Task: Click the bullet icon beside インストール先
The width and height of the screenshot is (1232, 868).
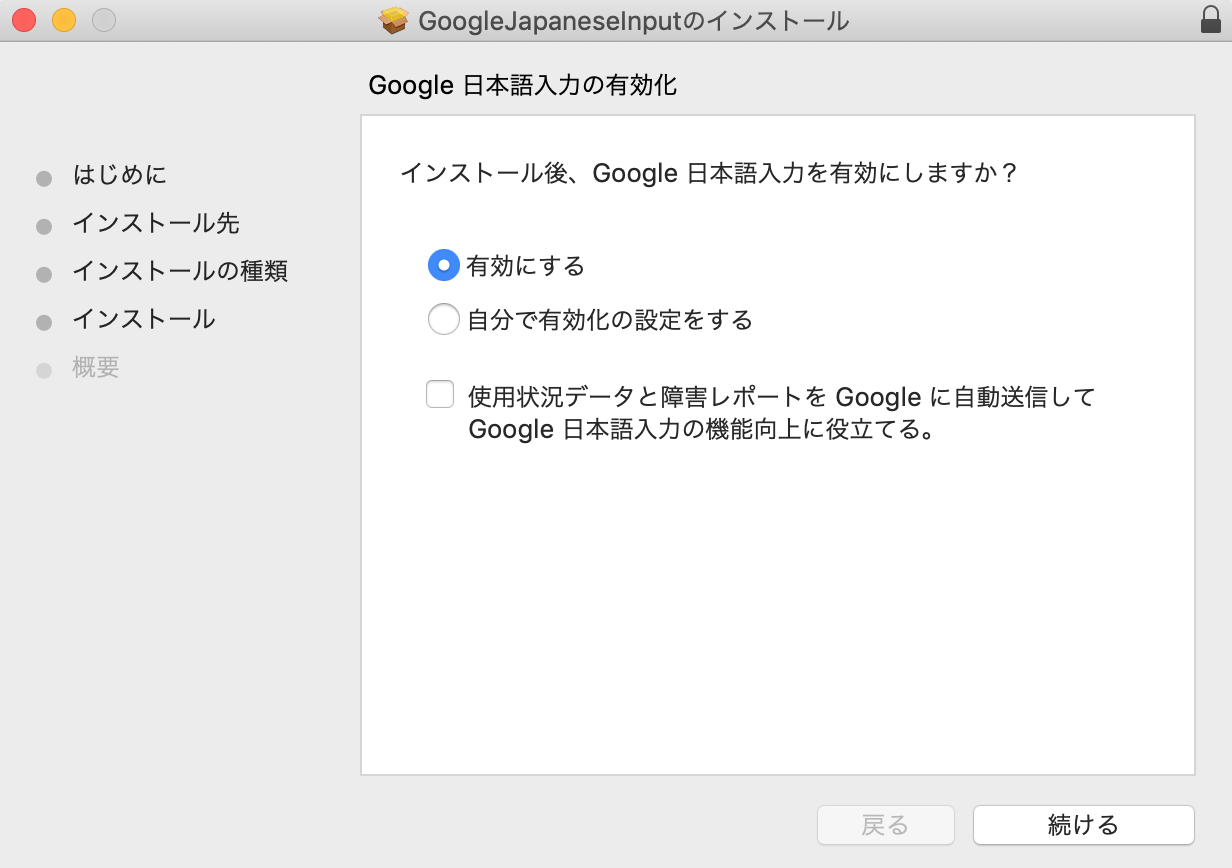Action: 44,225
